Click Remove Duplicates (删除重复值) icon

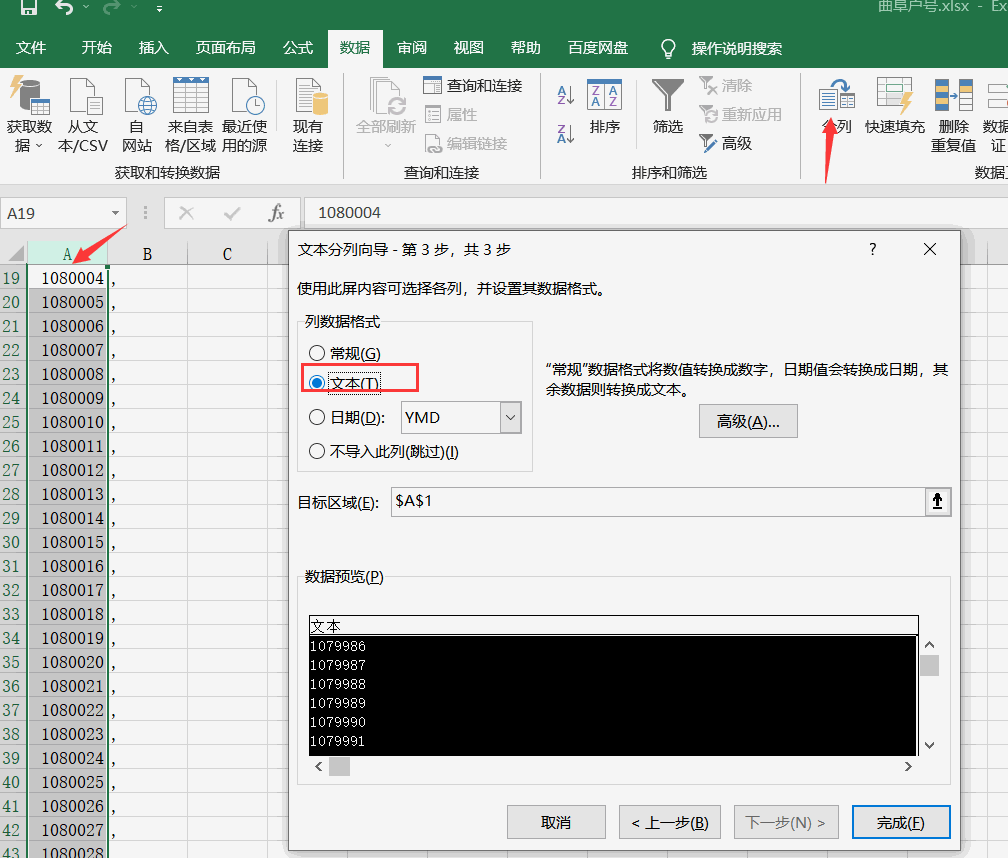[953, 98]
